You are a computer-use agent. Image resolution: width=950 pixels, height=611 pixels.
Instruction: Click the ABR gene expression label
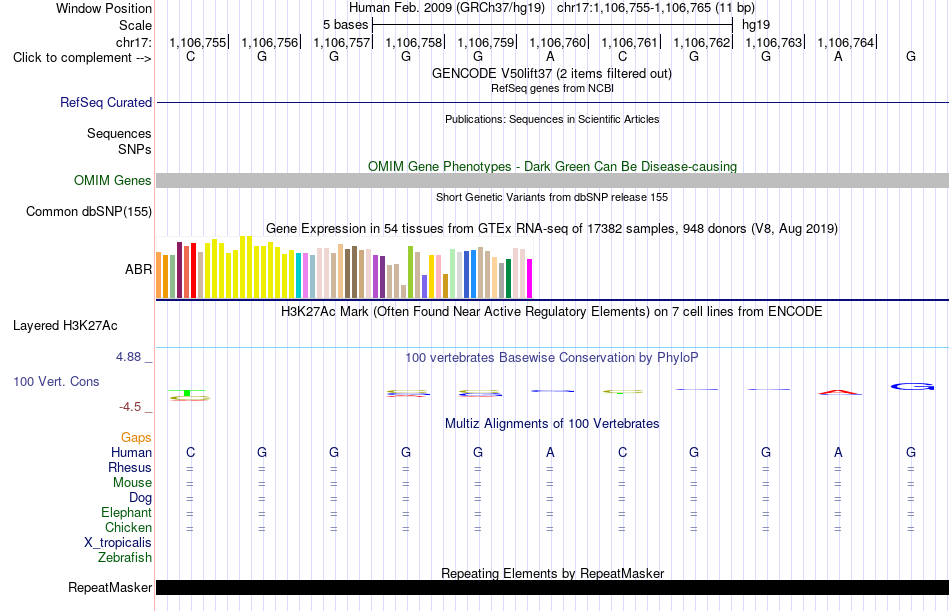click(138, 269)
